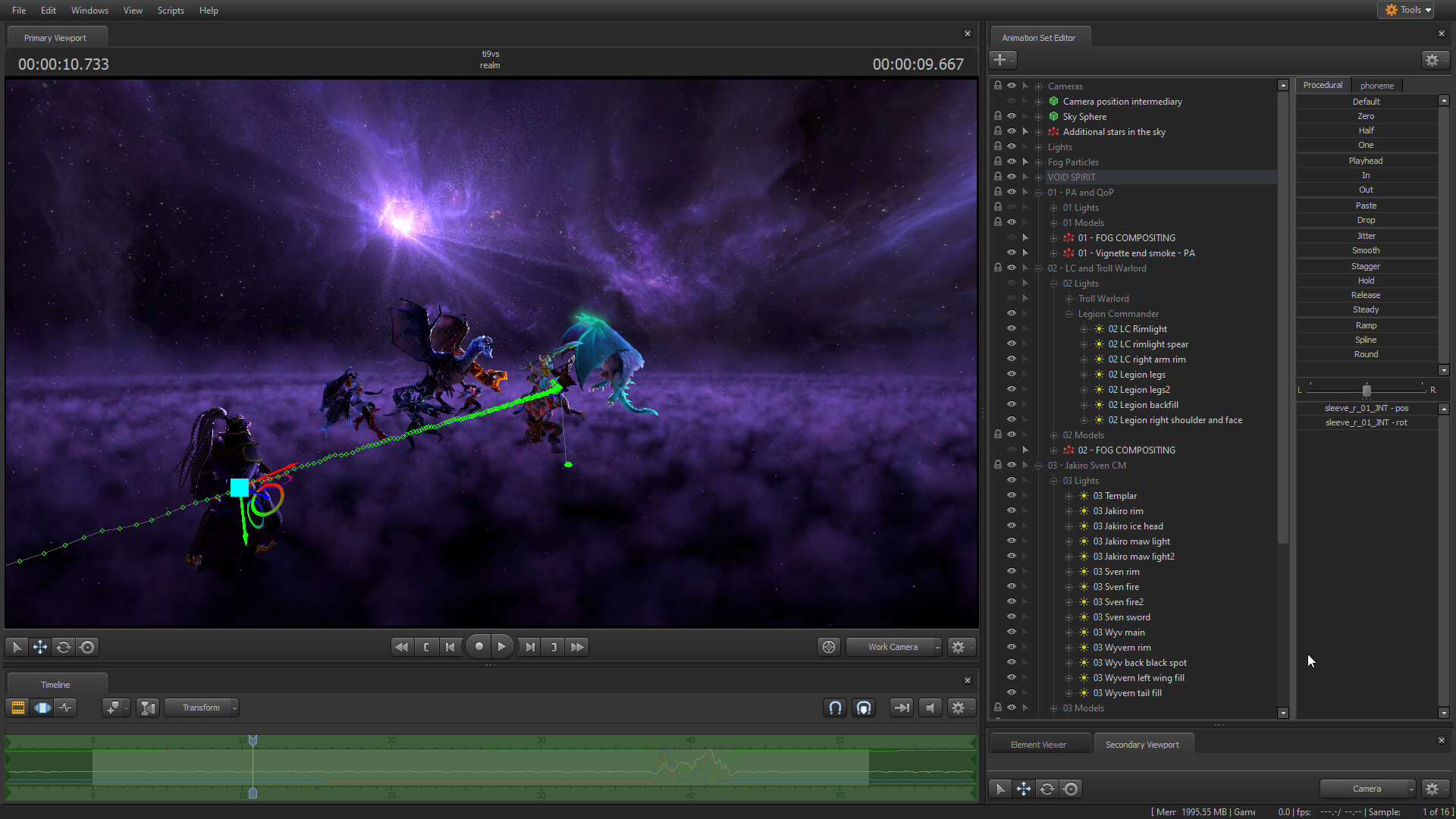Switch to timeline motion editor mode
Screen dimensions: 1456x819
[x=42, y=708]
